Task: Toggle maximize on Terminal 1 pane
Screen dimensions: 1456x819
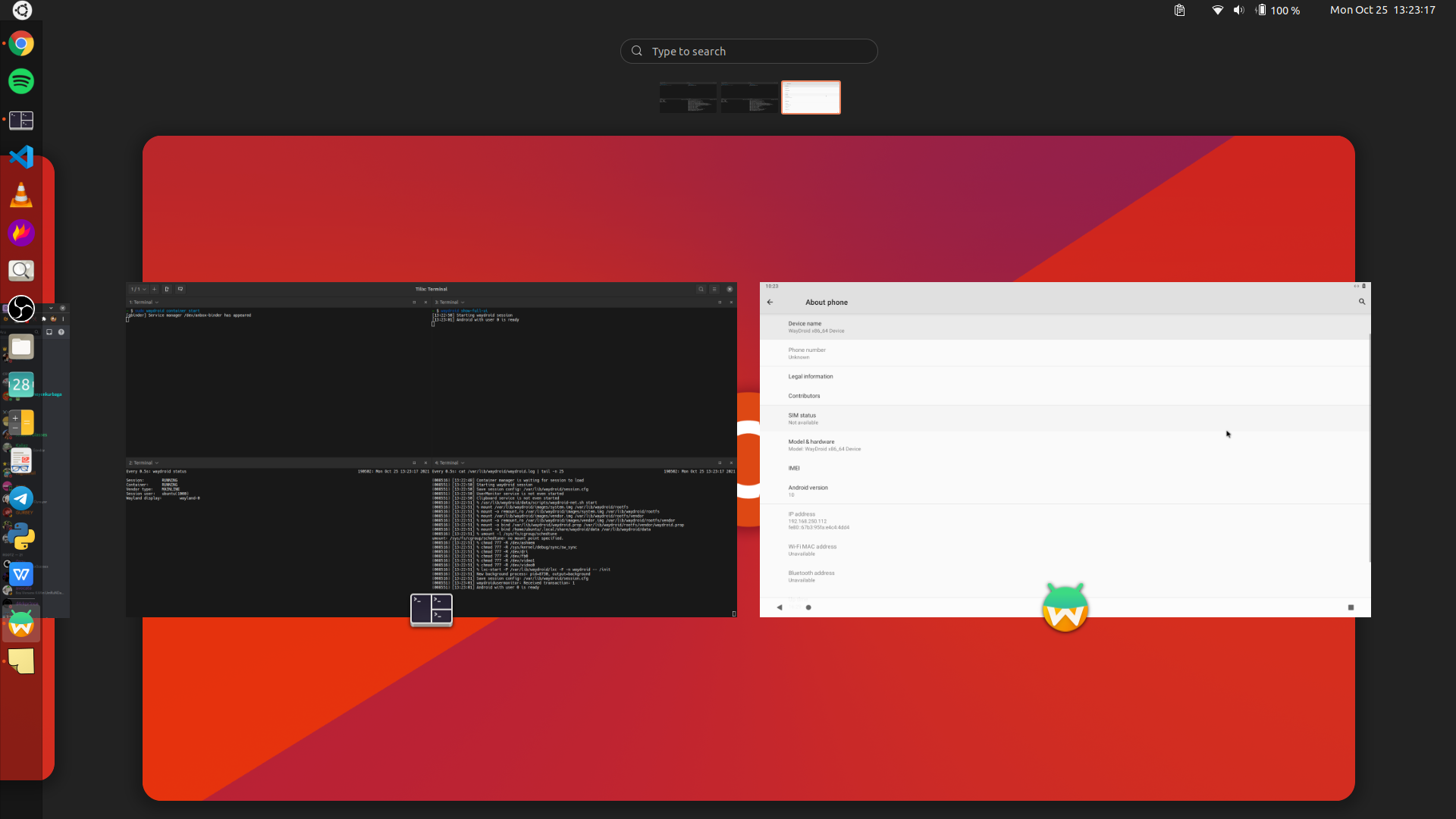Action: pos(415,301)
